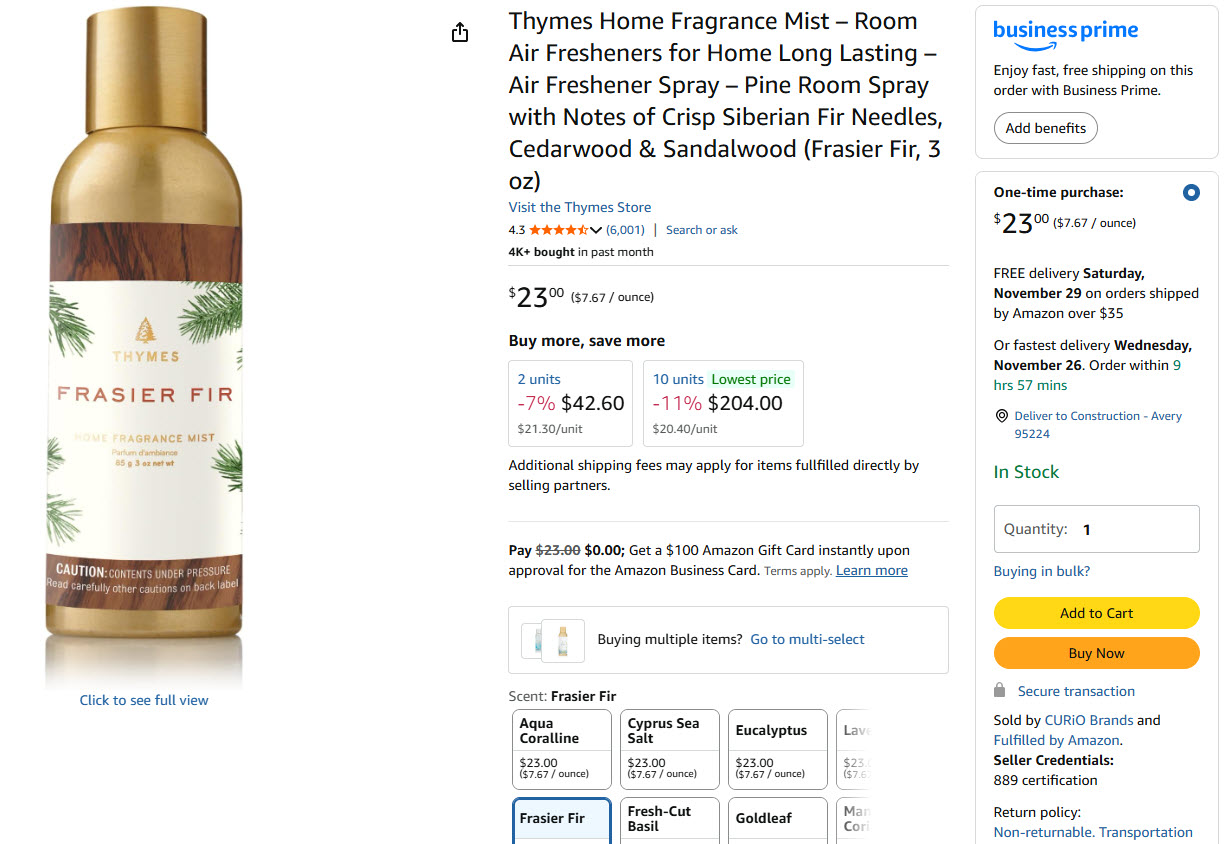Select the 2 units bulk option

point(570,403)
